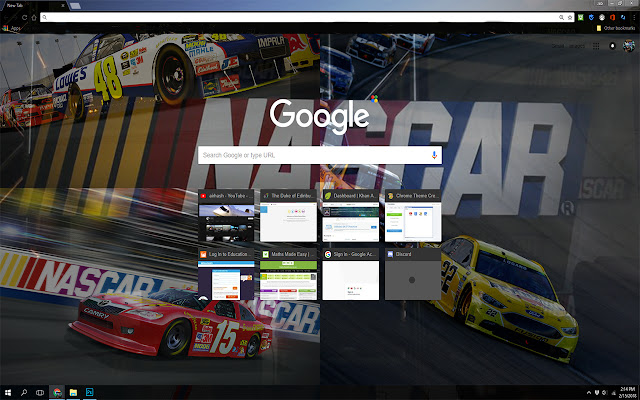The height and width of the screenshot is (400, 640).
Task: Open a new tab with the tab button
Action: [75, 6]
